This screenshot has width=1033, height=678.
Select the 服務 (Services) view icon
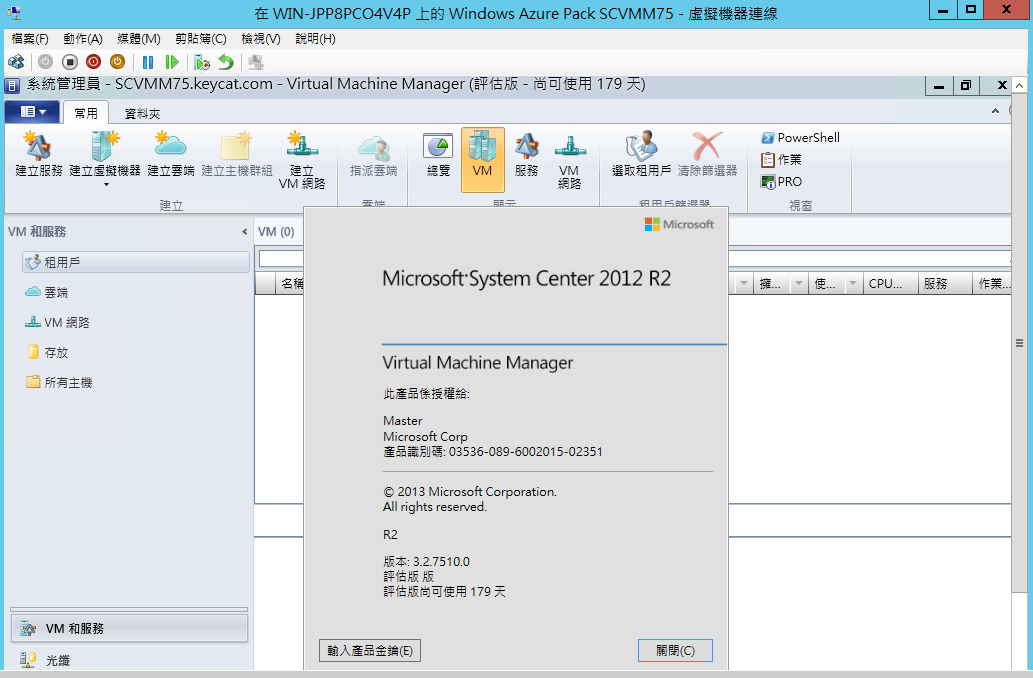pos(526,155)
